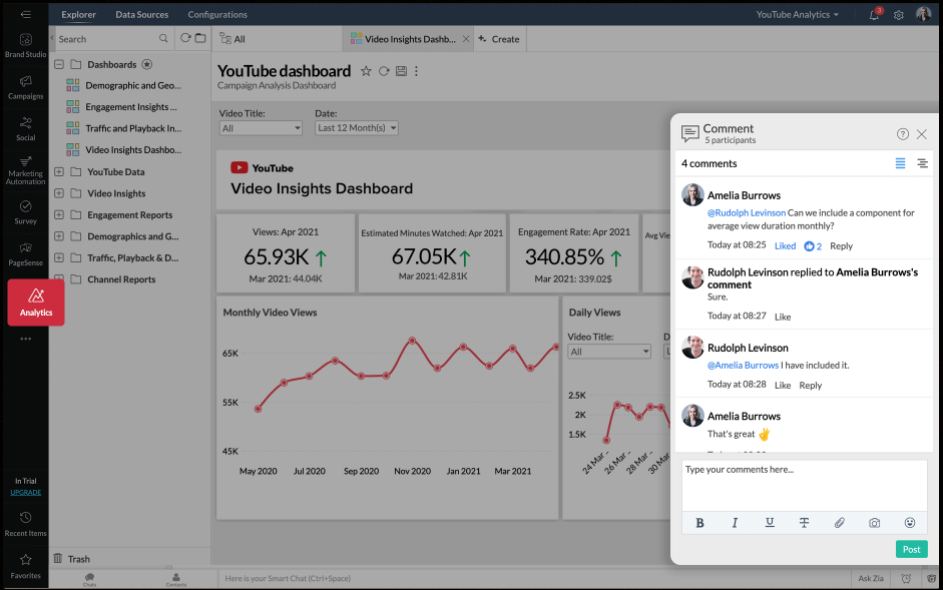Open Ask Zia assistant
Image resolution: width=943 pixels, height=590 pixels.
[870, 578]
